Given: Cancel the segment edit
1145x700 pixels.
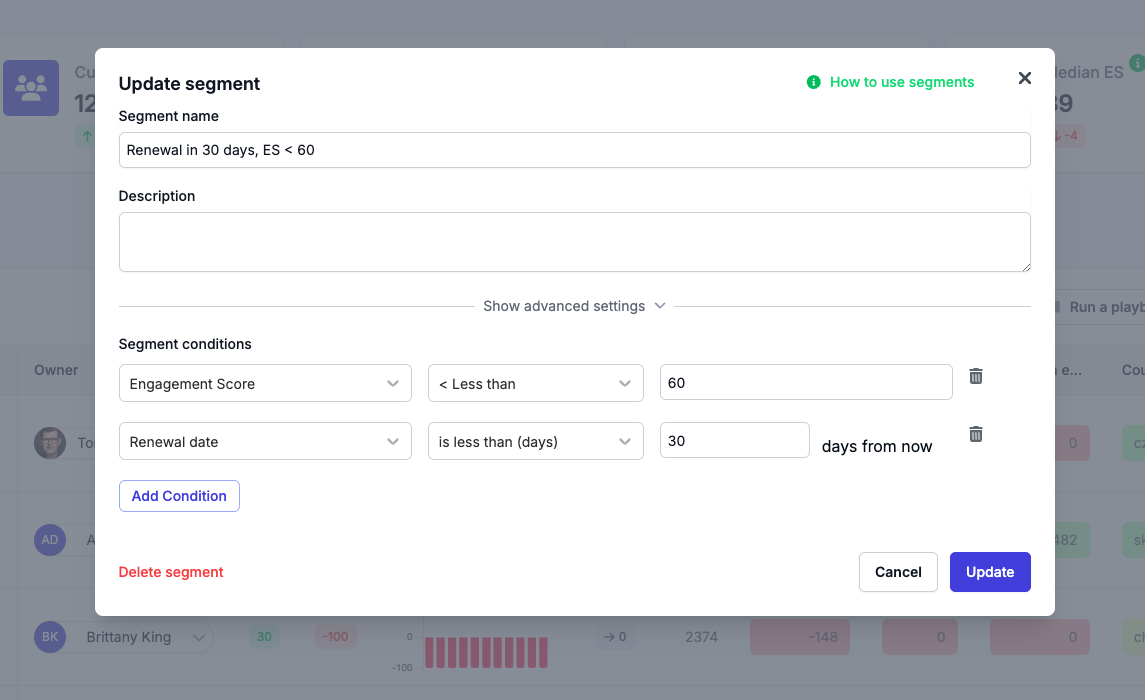Looking at the screenshot, I should pos(897,571).
